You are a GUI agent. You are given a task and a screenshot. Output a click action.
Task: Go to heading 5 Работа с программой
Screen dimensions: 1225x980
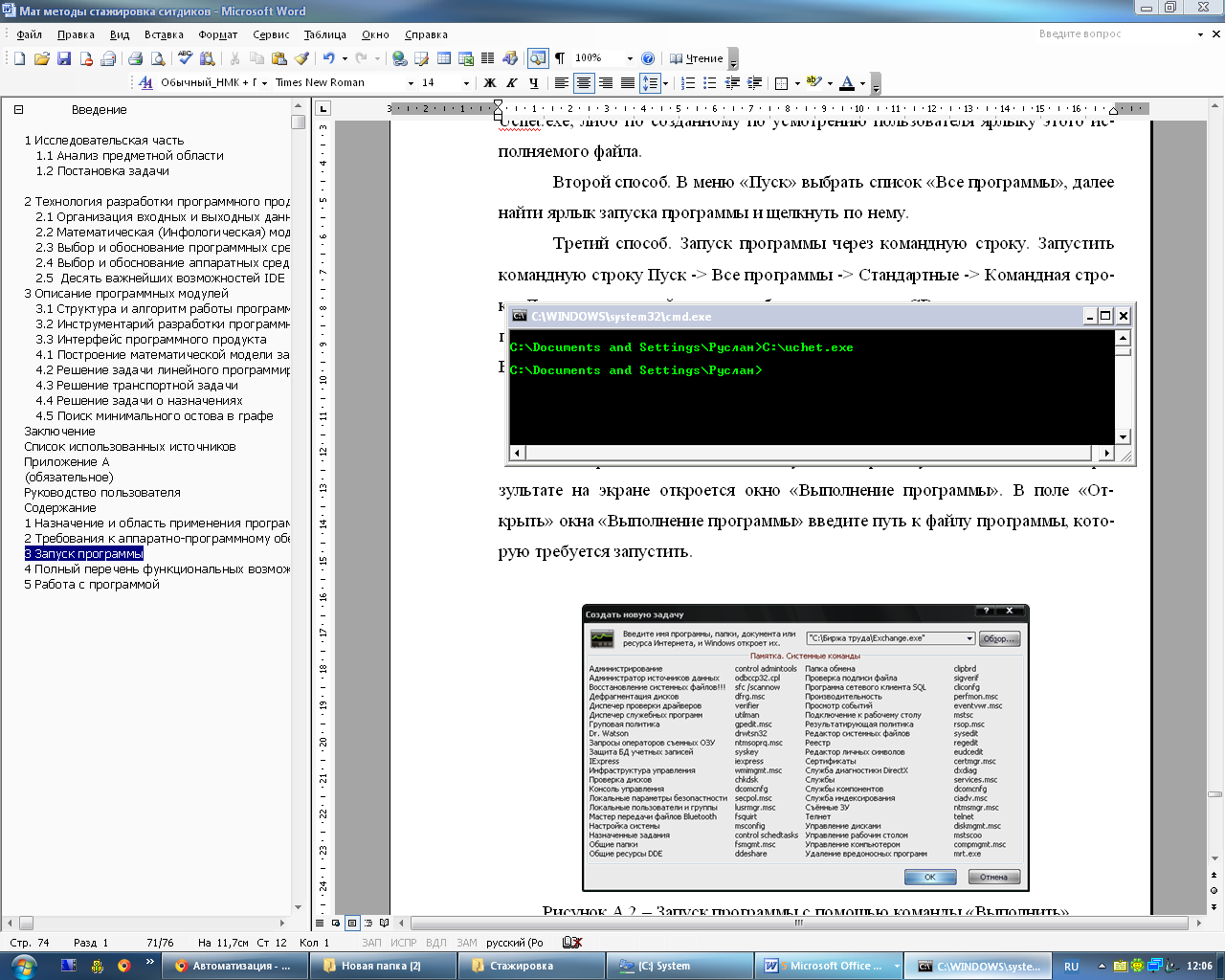click(92, 584)
